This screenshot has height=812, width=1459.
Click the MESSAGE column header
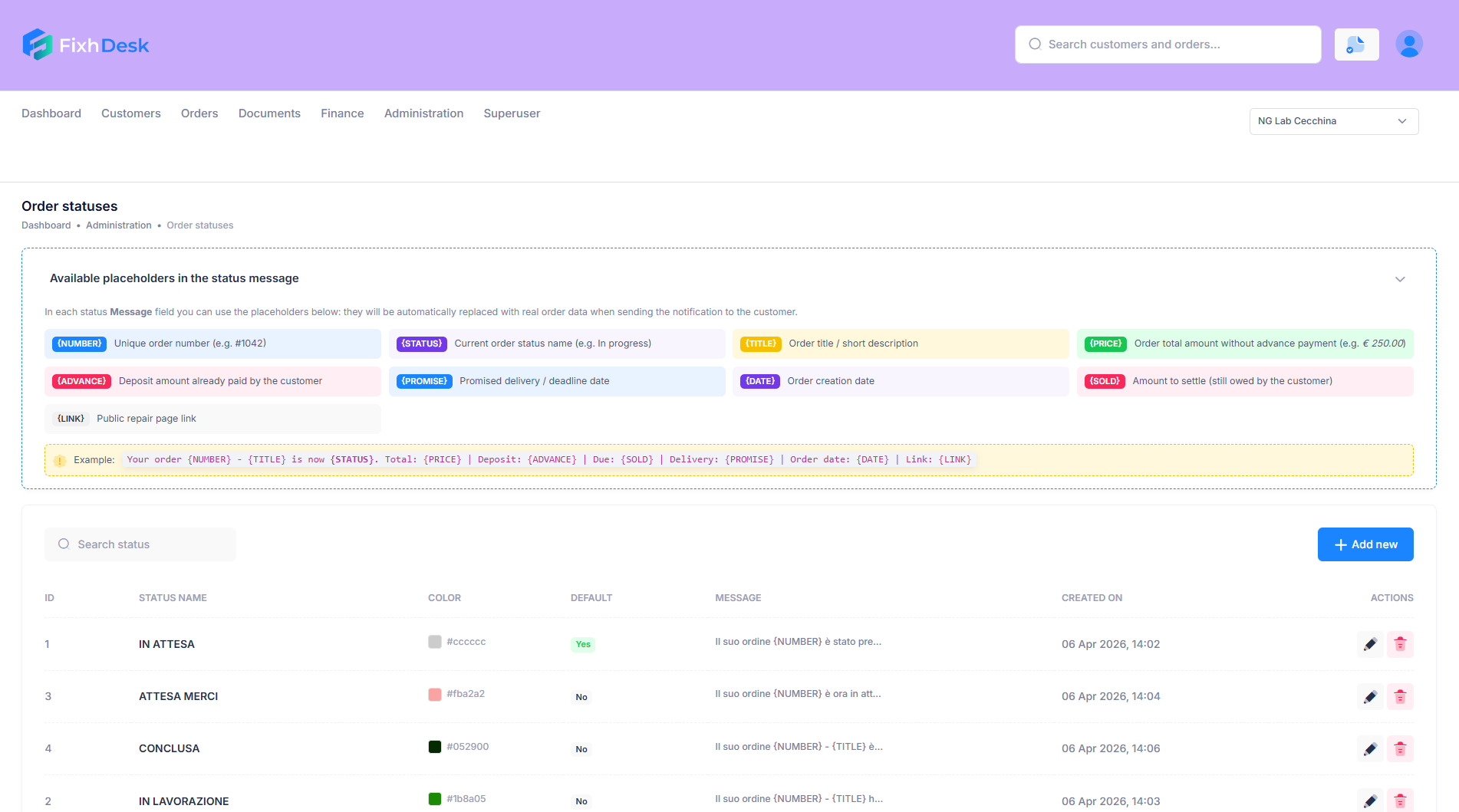click(738, 598)
